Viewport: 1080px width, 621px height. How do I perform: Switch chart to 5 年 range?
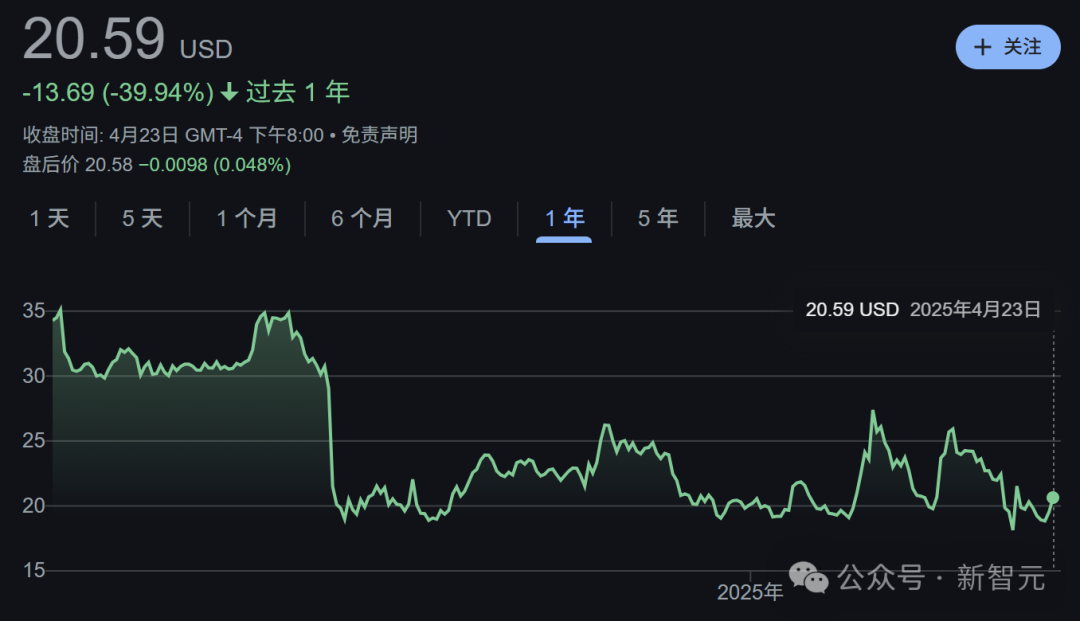[x=658, y=218]
